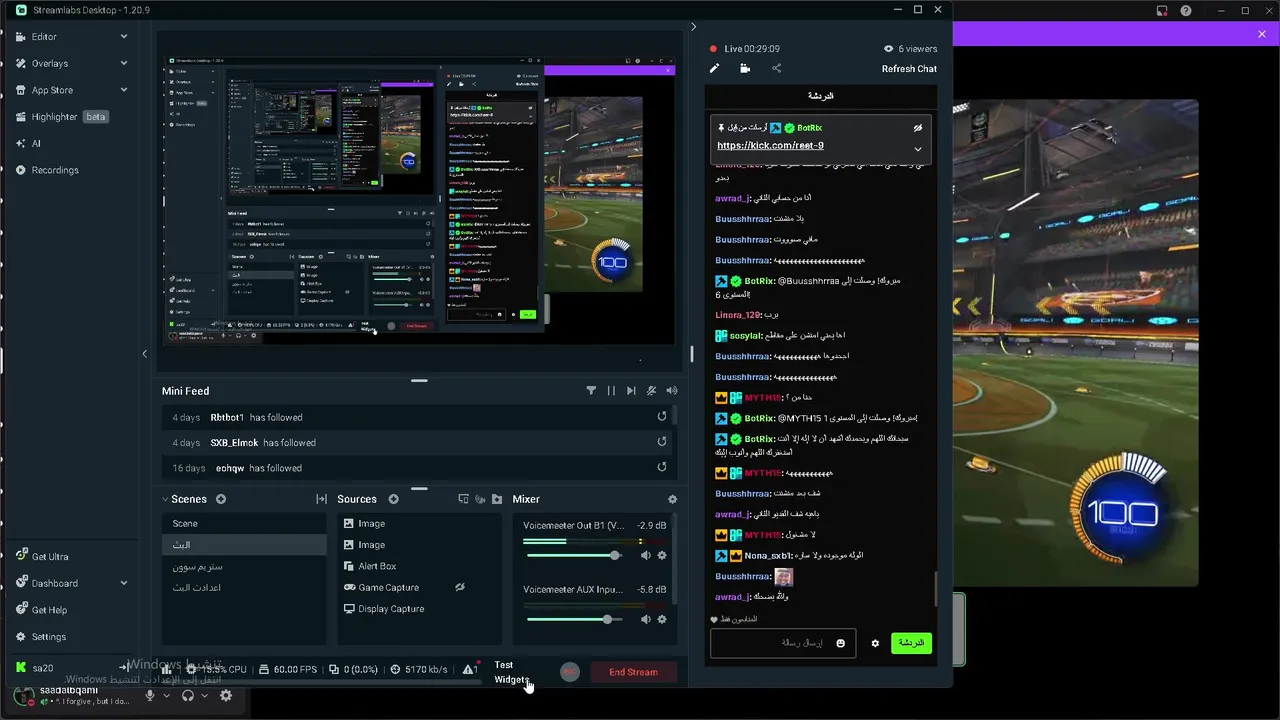
Task: Open Sources studio mode icon
Action: (x=480, y=499)
